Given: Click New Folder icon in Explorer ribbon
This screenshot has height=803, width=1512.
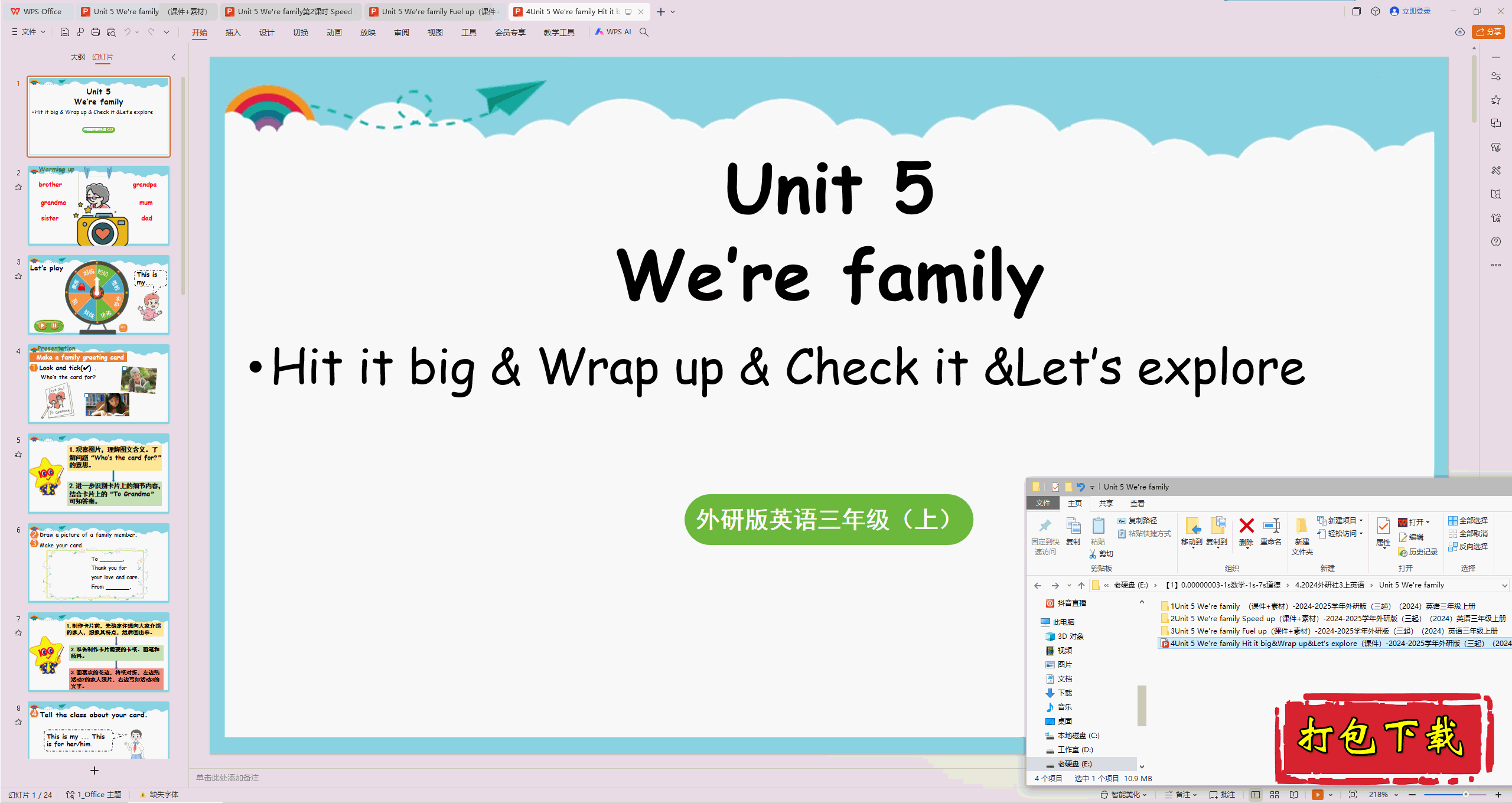Looking at the screenshot, I should pos(1302,536).
